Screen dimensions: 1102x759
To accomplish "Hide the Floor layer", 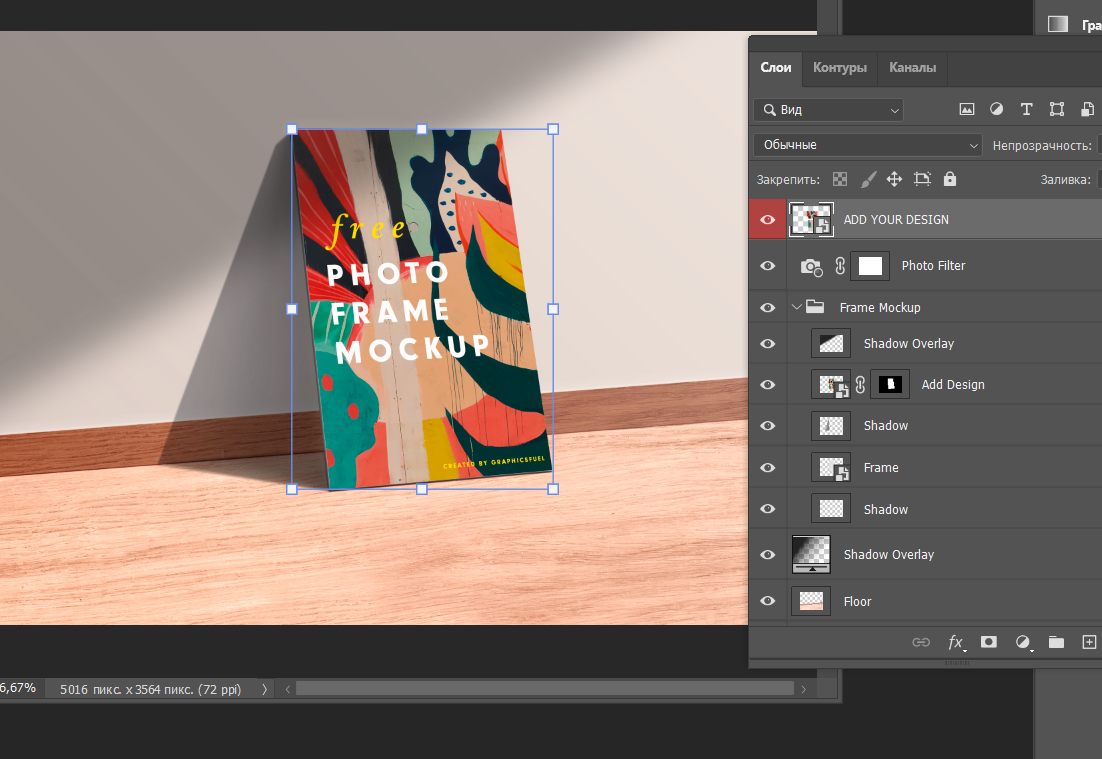I will (x=768, y=601).
